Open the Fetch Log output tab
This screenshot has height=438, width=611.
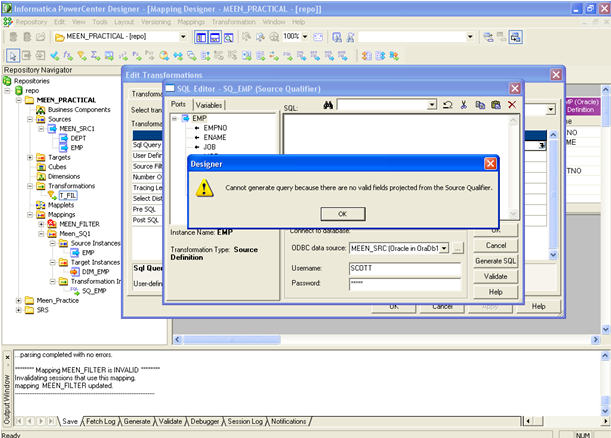tap(101, 421)
